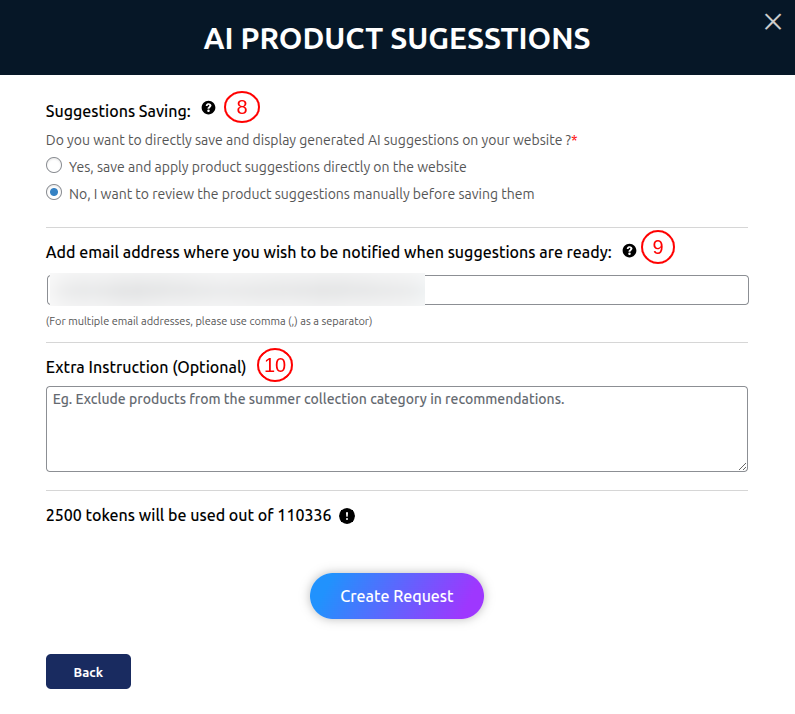Click help icon next to email notification heading
Image resolution: width=795 pixels, height=714 pixels.
629,251
